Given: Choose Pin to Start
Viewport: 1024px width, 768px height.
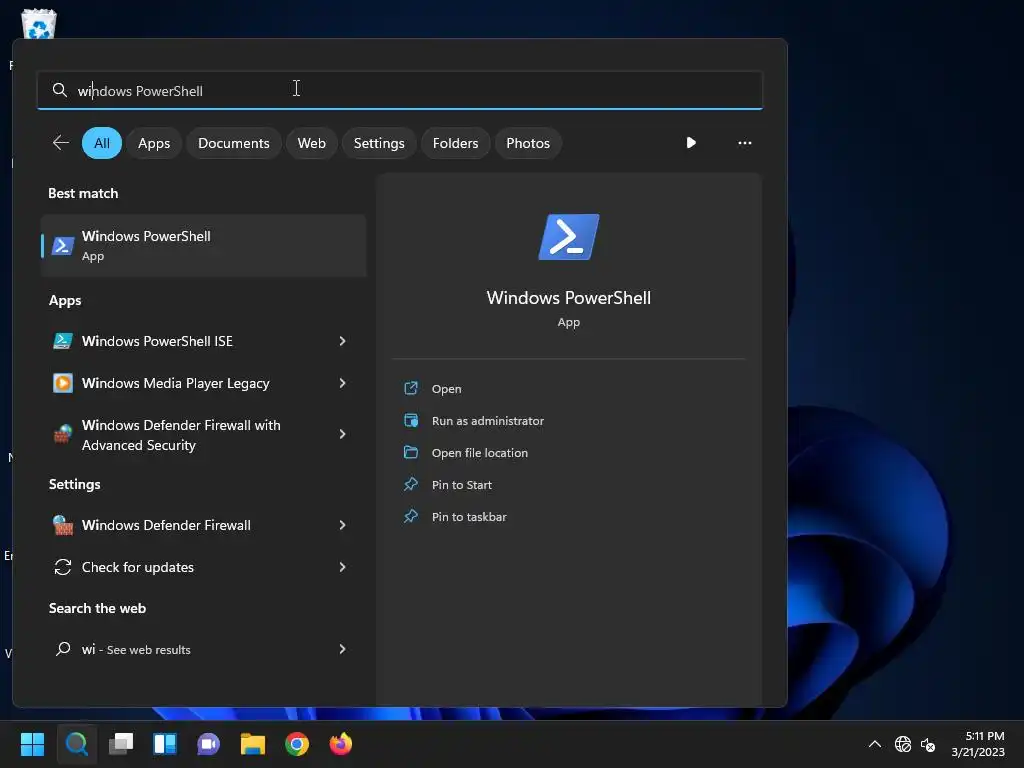Looking at the screenshot, I should pyautogui.click(x=461, y=485).
